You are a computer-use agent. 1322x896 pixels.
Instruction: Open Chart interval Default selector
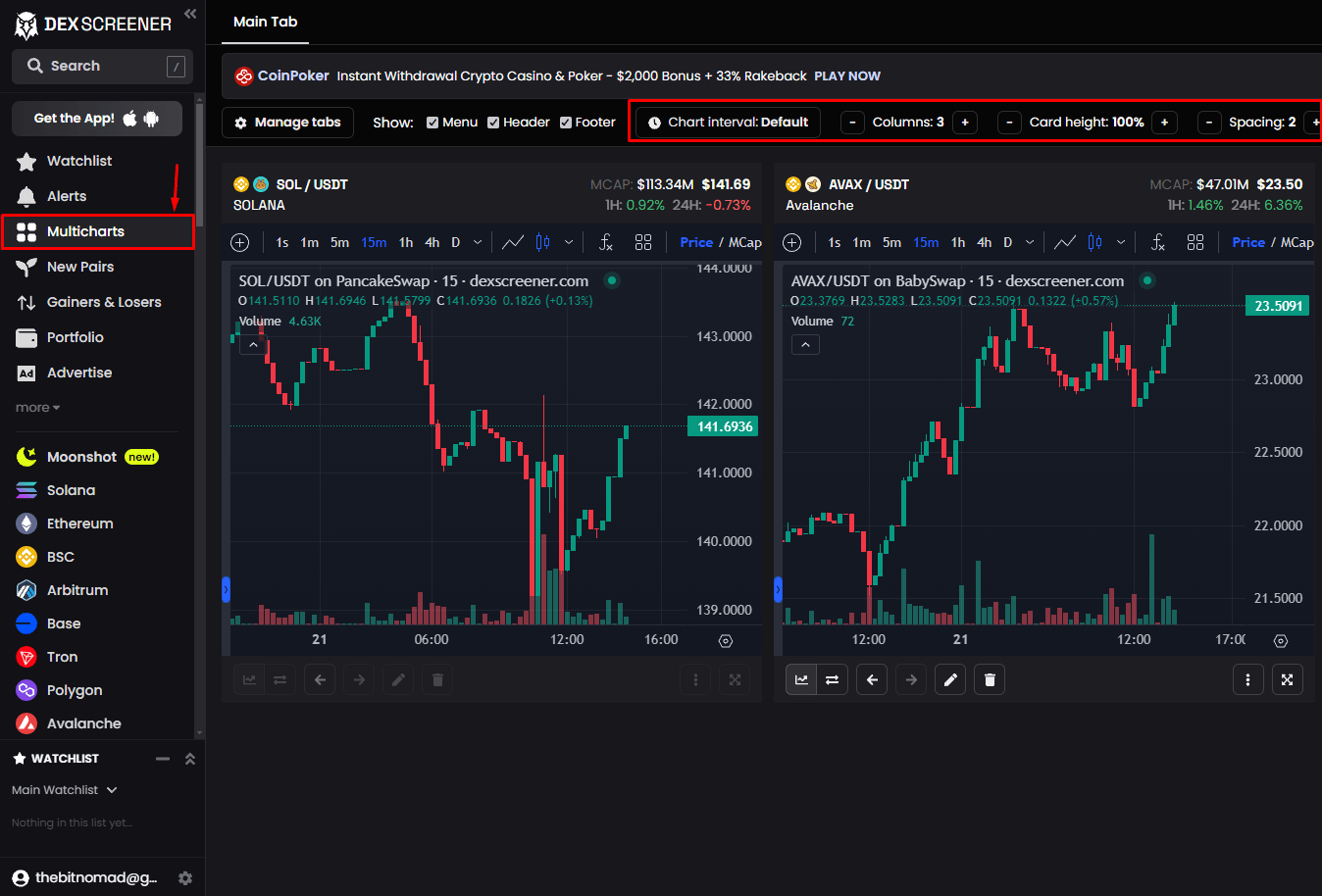point(729,123)
